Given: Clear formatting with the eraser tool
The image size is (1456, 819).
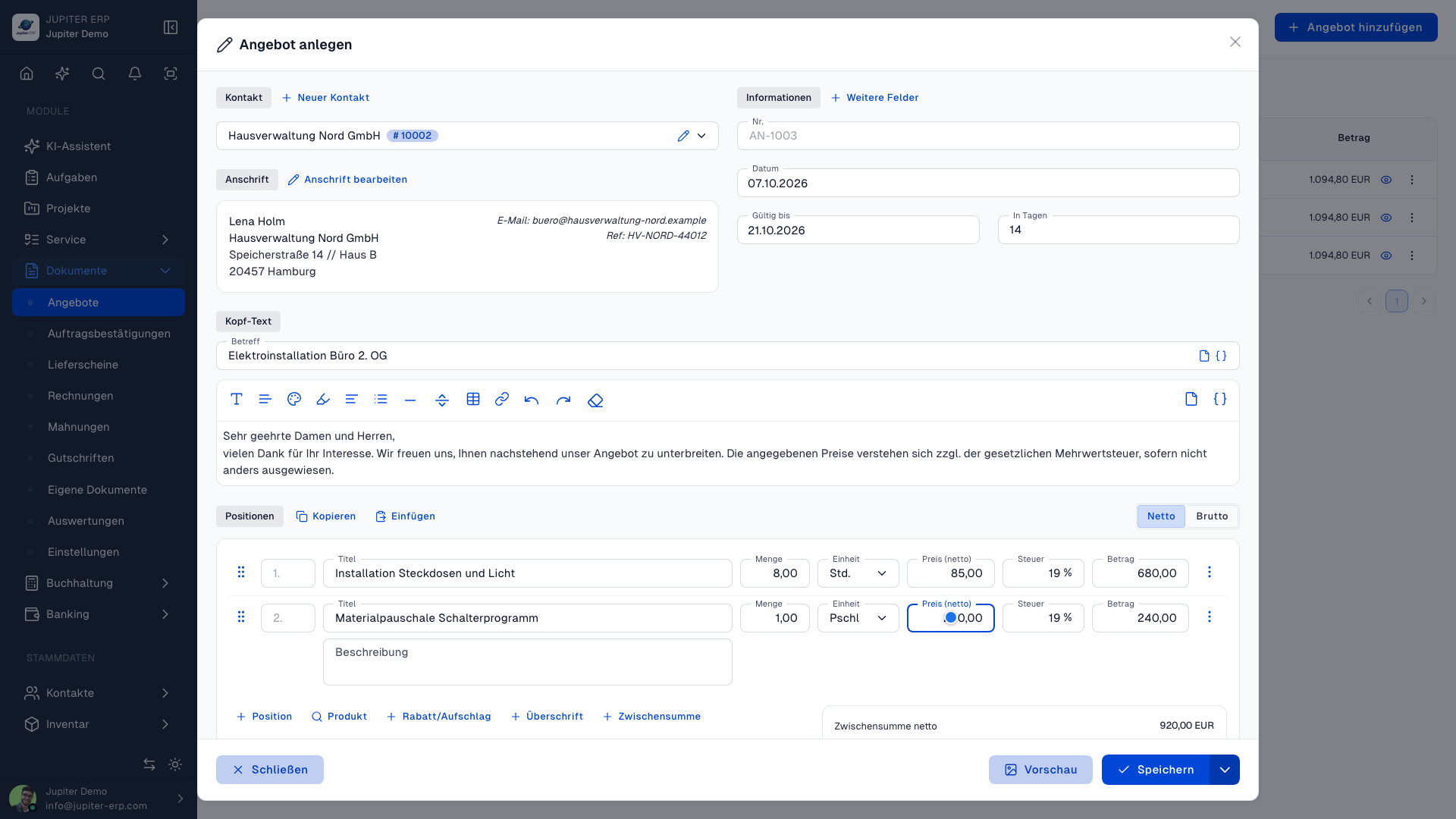Looking at the screenshot, I should [x=595, y=400].
